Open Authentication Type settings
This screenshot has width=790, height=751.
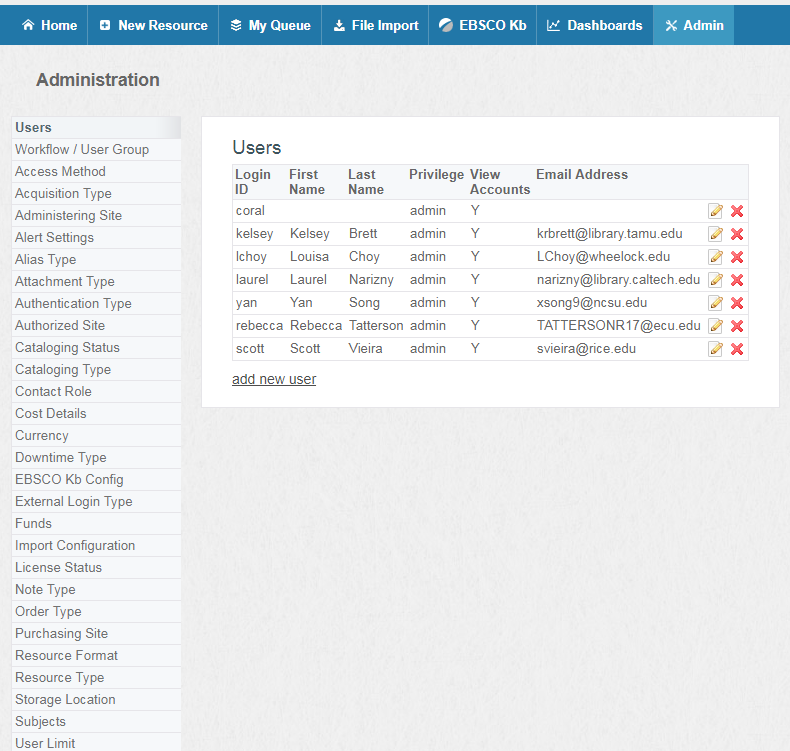96,304
